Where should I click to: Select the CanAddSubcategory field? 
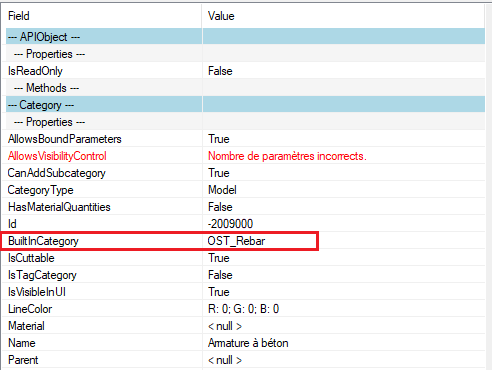(57, 173)
